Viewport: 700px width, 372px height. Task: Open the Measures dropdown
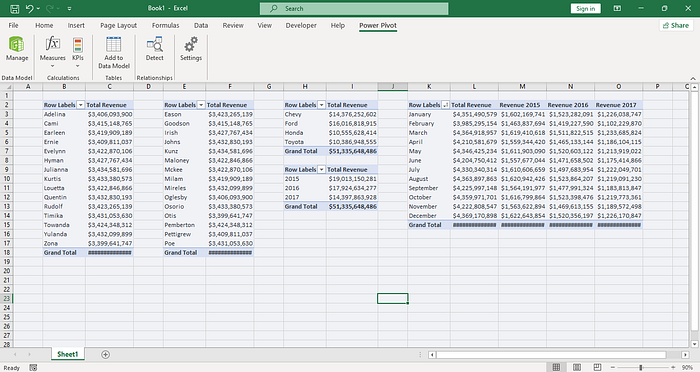click(x=52, y=53)
